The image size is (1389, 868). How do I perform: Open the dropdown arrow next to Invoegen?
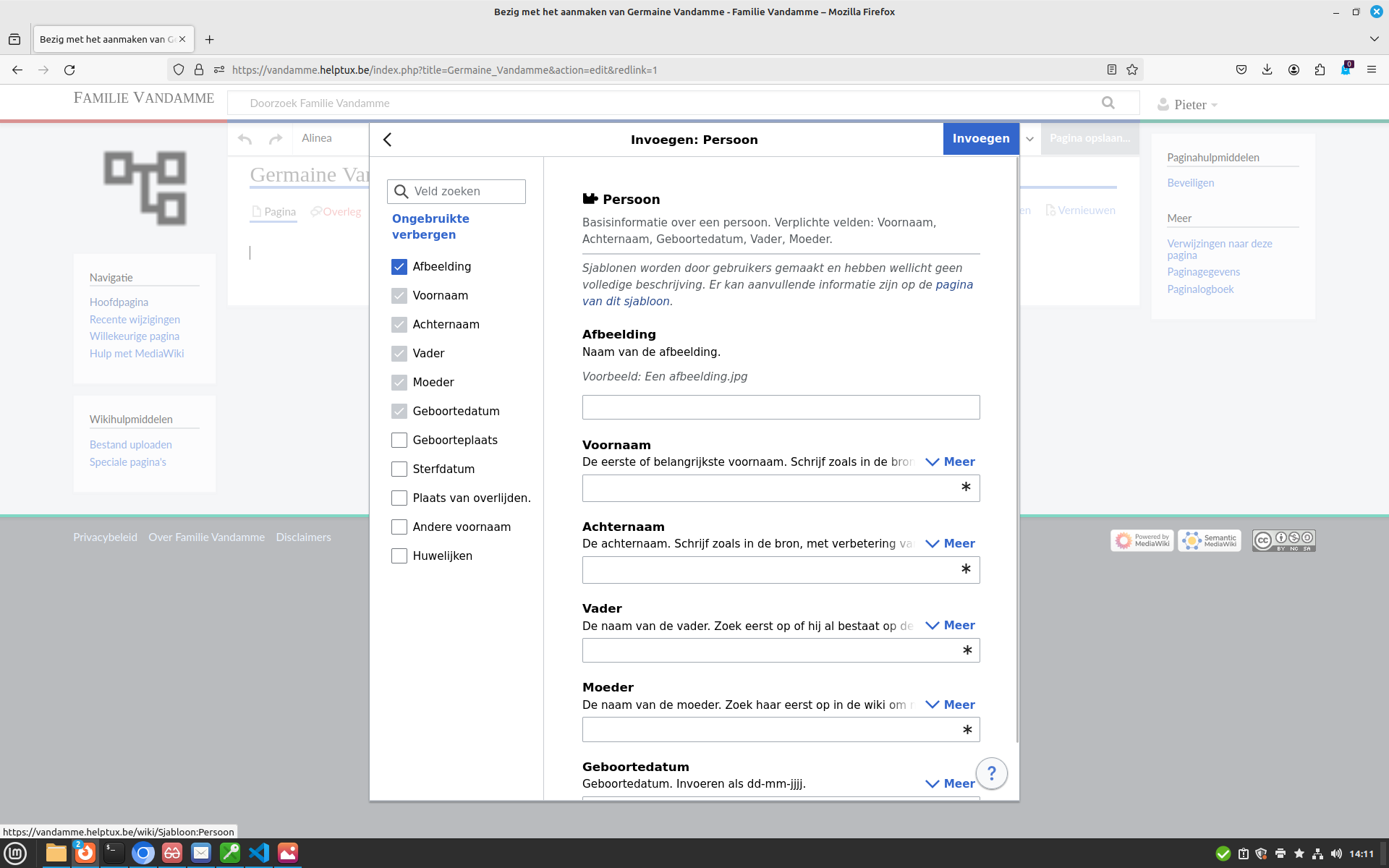click(1029, 139)
